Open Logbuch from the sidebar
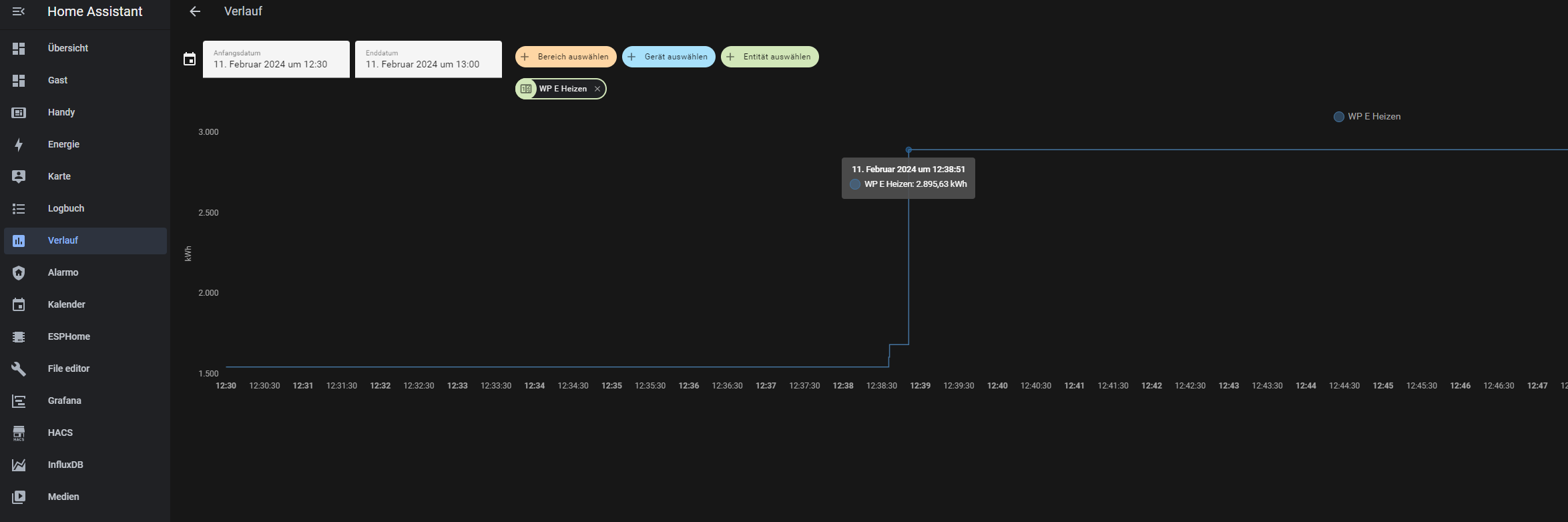This screenshot has width=1568, height=522. [66, 208]
